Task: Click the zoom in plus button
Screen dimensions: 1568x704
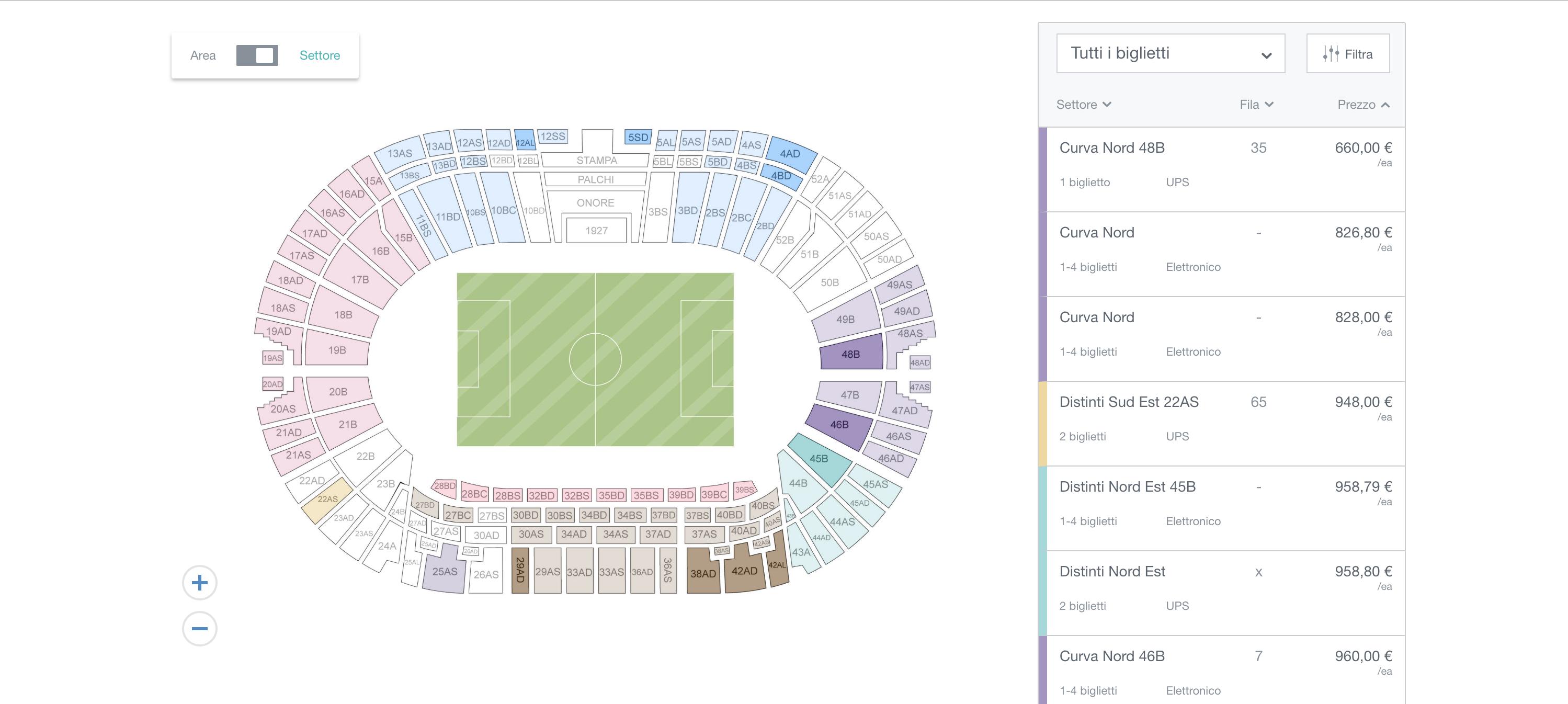Action: click(200, 583)
